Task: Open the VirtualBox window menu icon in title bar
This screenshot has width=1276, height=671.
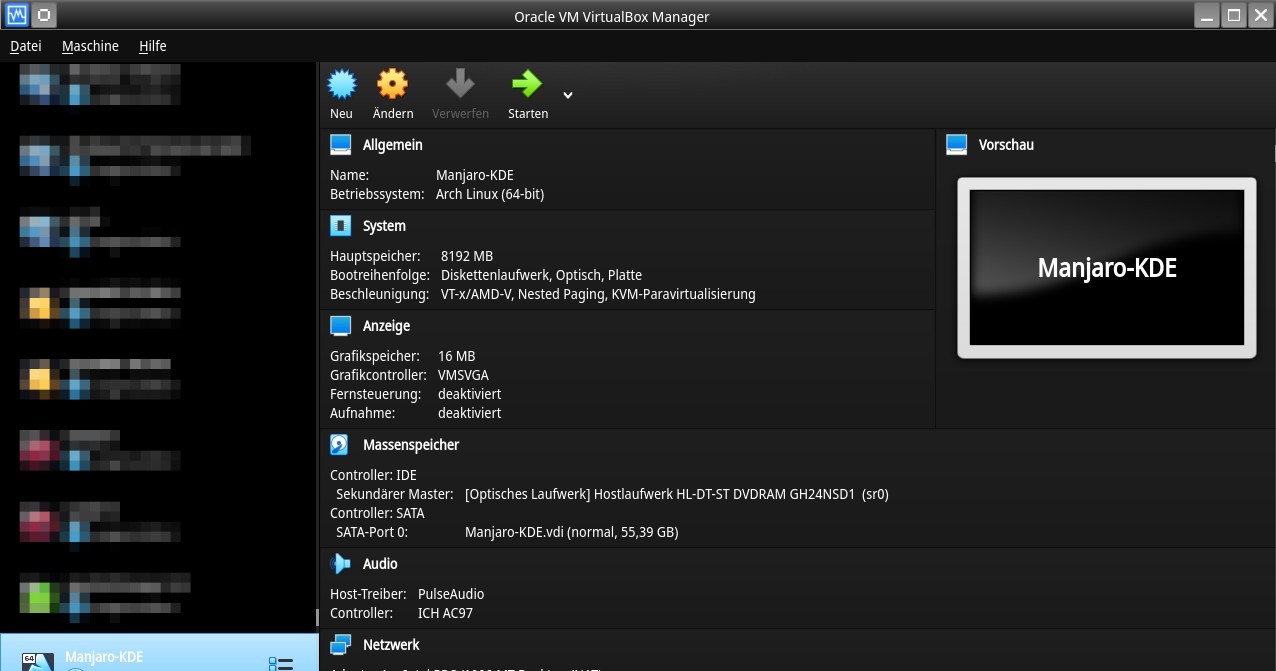Action: point(17,15)
